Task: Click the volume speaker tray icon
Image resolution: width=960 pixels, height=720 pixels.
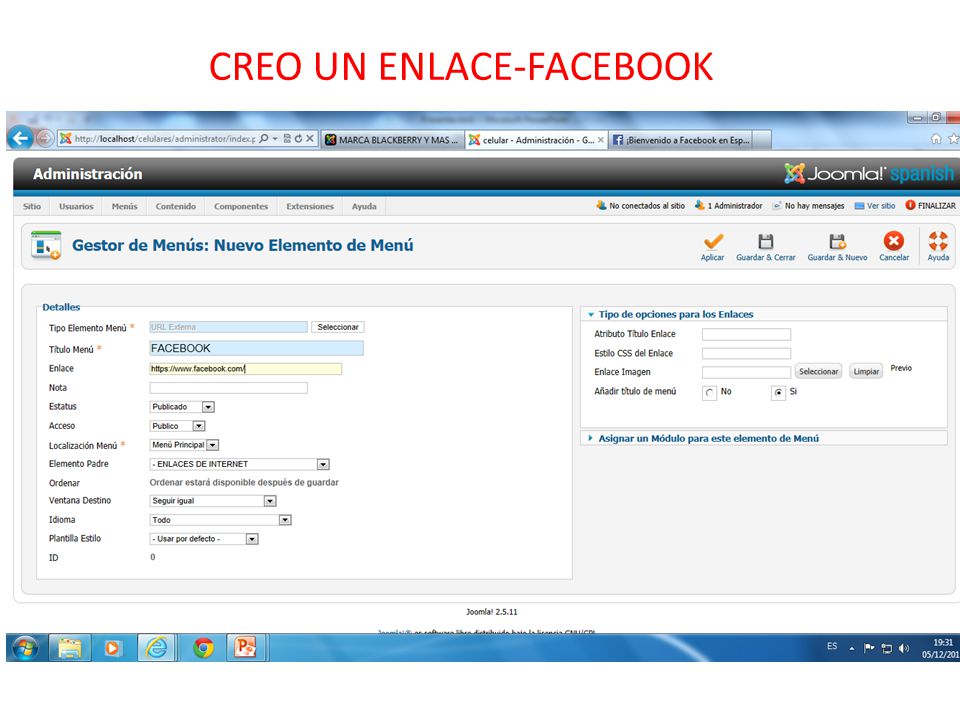Action: [x=904, y=648]
